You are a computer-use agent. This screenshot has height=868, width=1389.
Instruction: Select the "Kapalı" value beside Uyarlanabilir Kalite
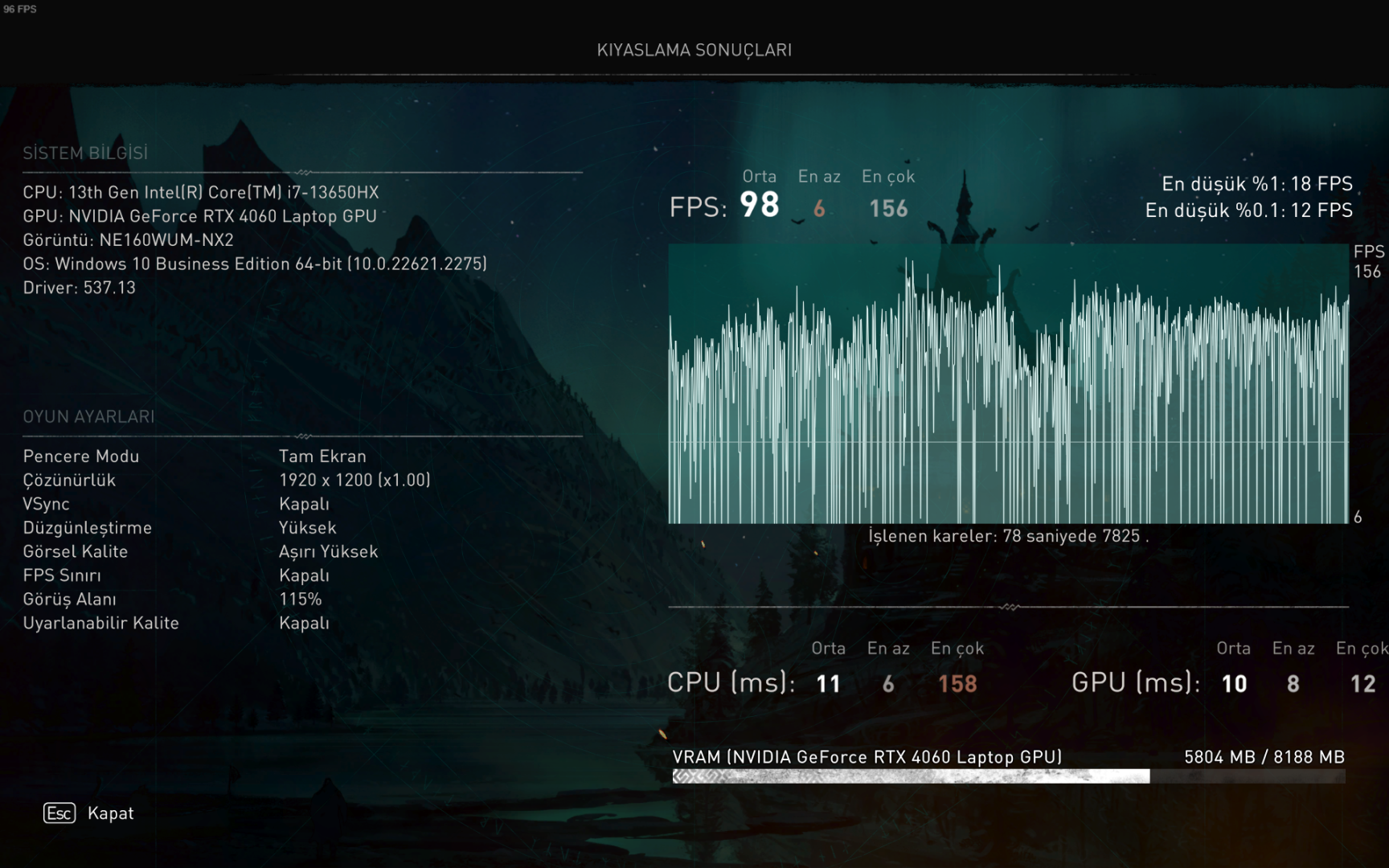(x=304, y=623)
